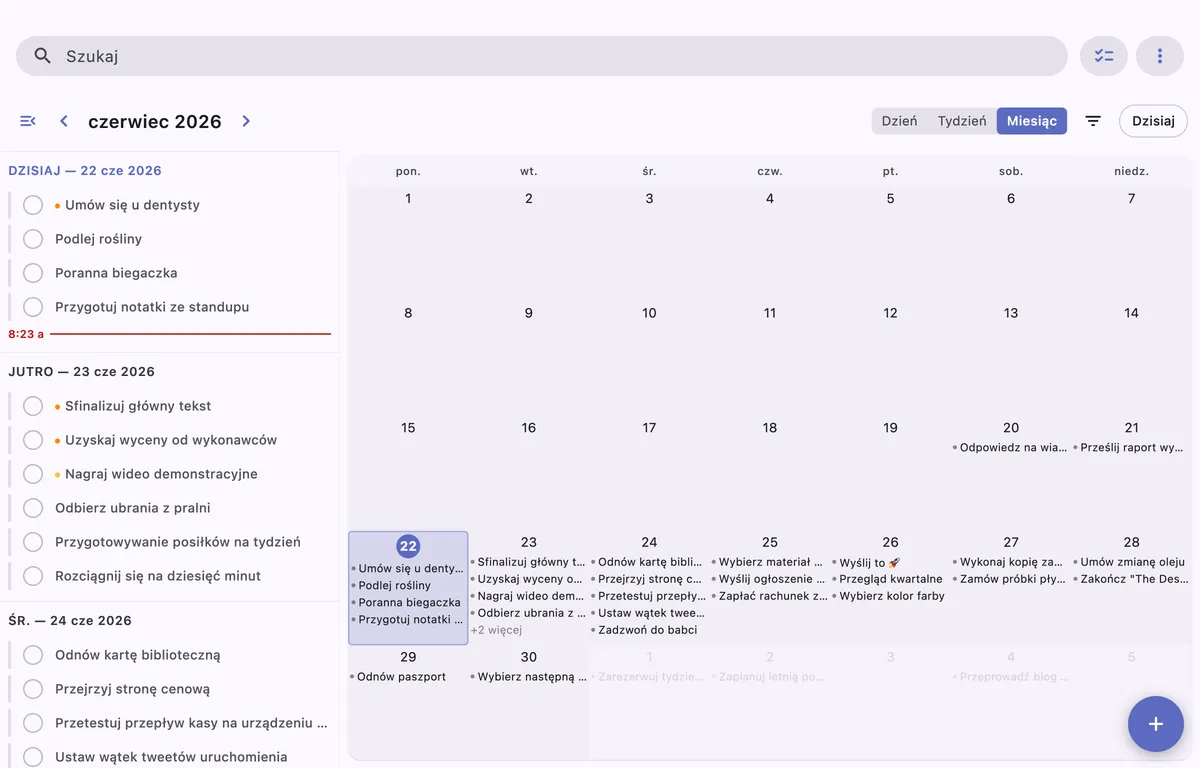Open Zakończ "The Des... event
Viewport: 1200px width, 768px height.
(1131, 579)
